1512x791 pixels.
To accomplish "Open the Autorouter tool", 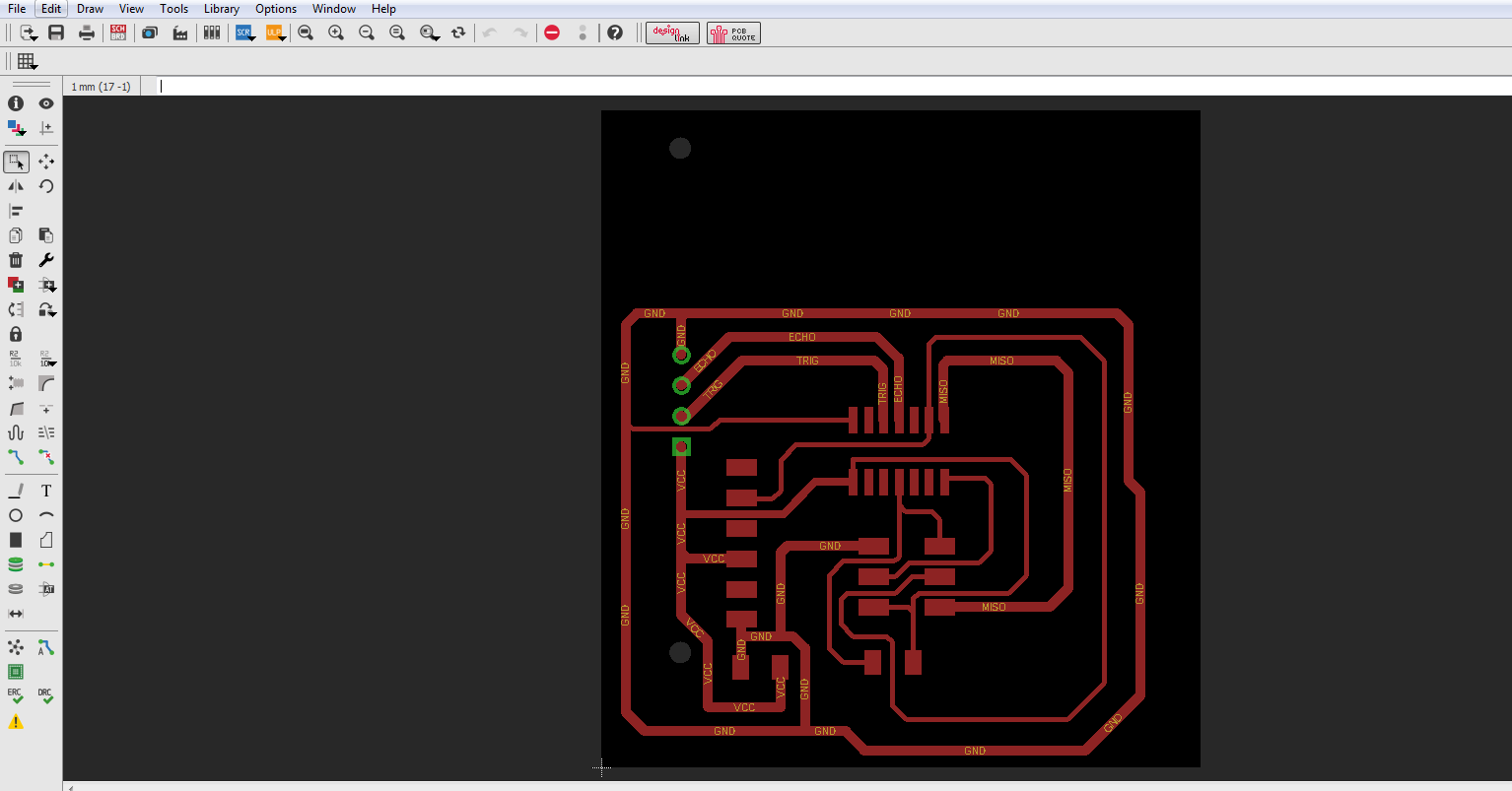I will click(46, 647).
